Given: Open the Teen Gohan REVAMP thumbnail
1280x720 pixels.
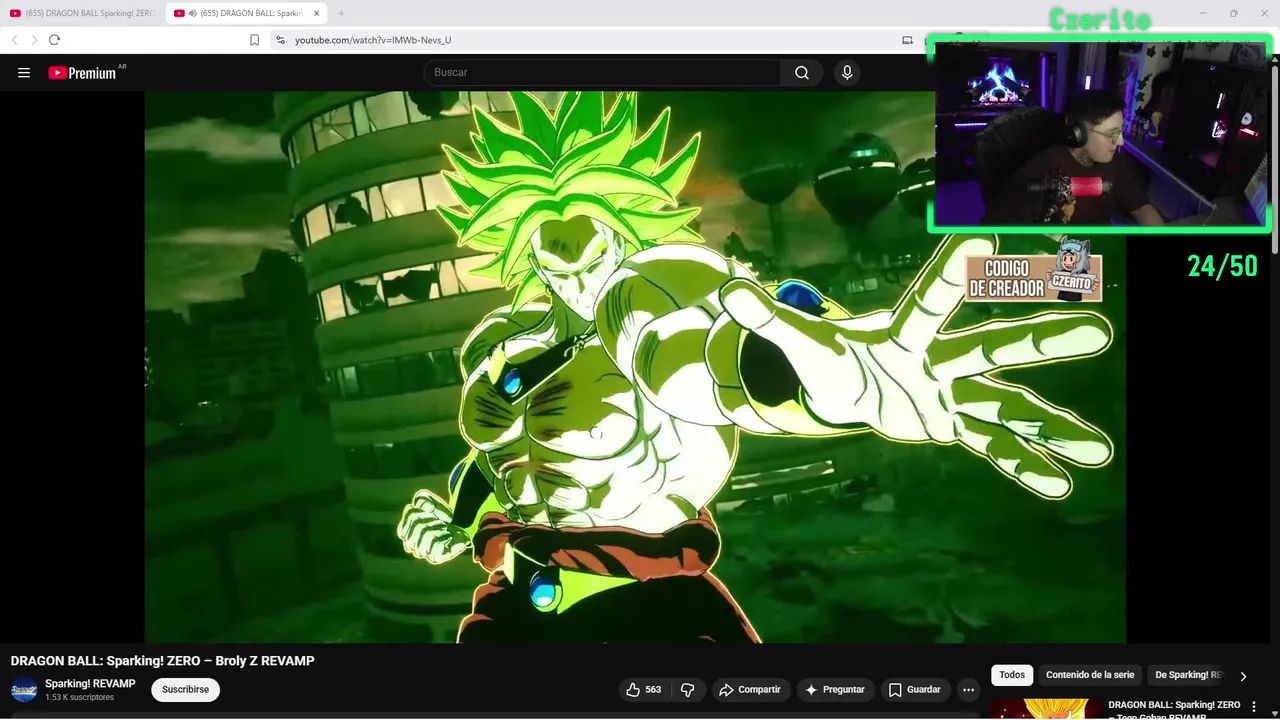Looking at the screenshot, I should 1046,709.
